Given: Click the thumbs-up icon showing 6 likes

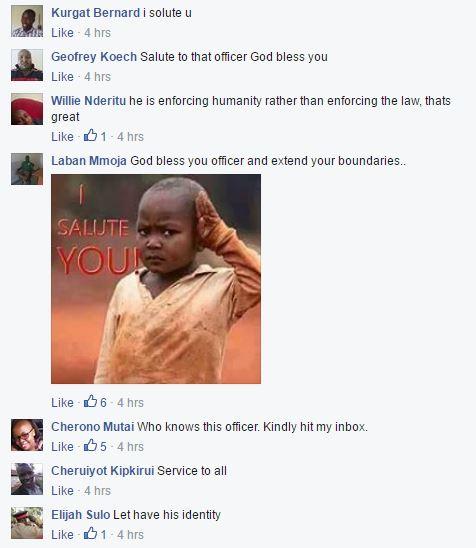Looking at the screenshot, I should (x=90, y=401).
